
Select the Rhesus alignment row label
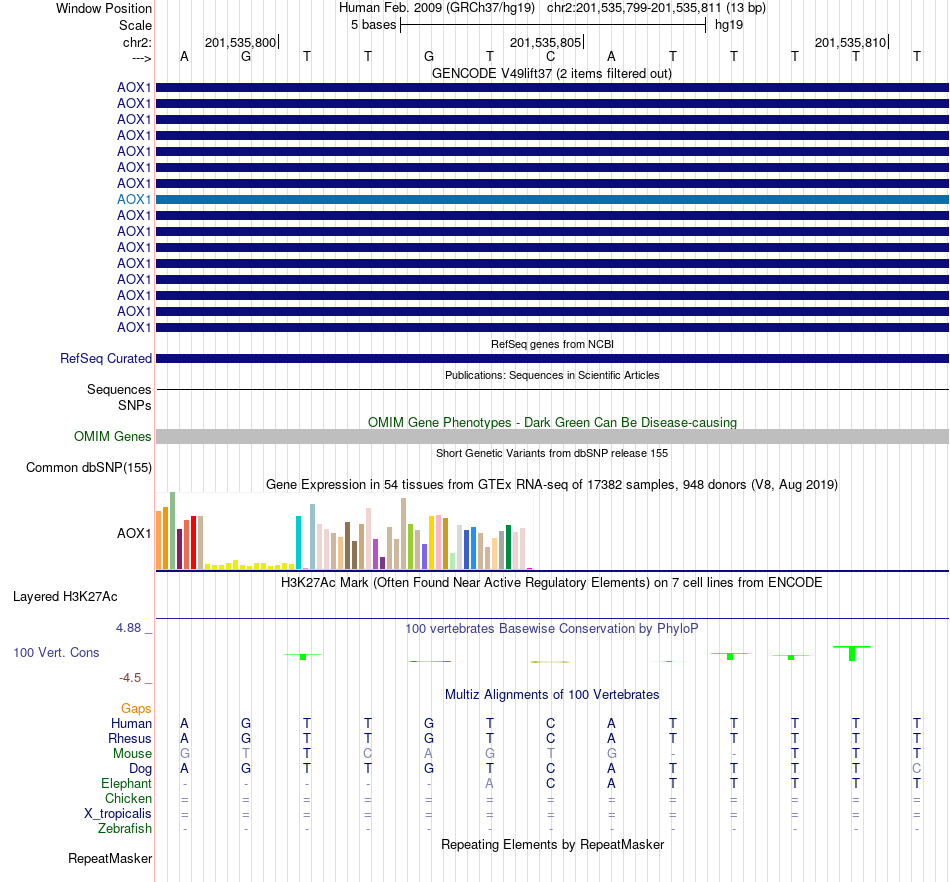click(x=130, y=738)
